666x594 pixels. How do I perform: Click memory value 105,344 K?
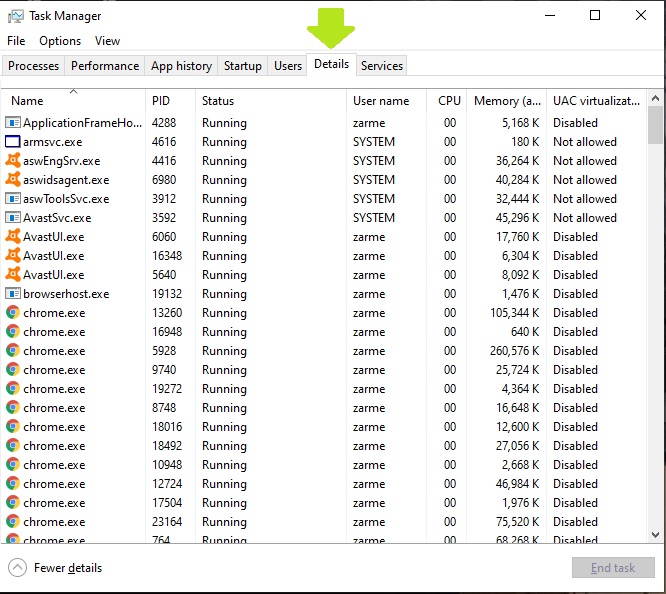514,313
